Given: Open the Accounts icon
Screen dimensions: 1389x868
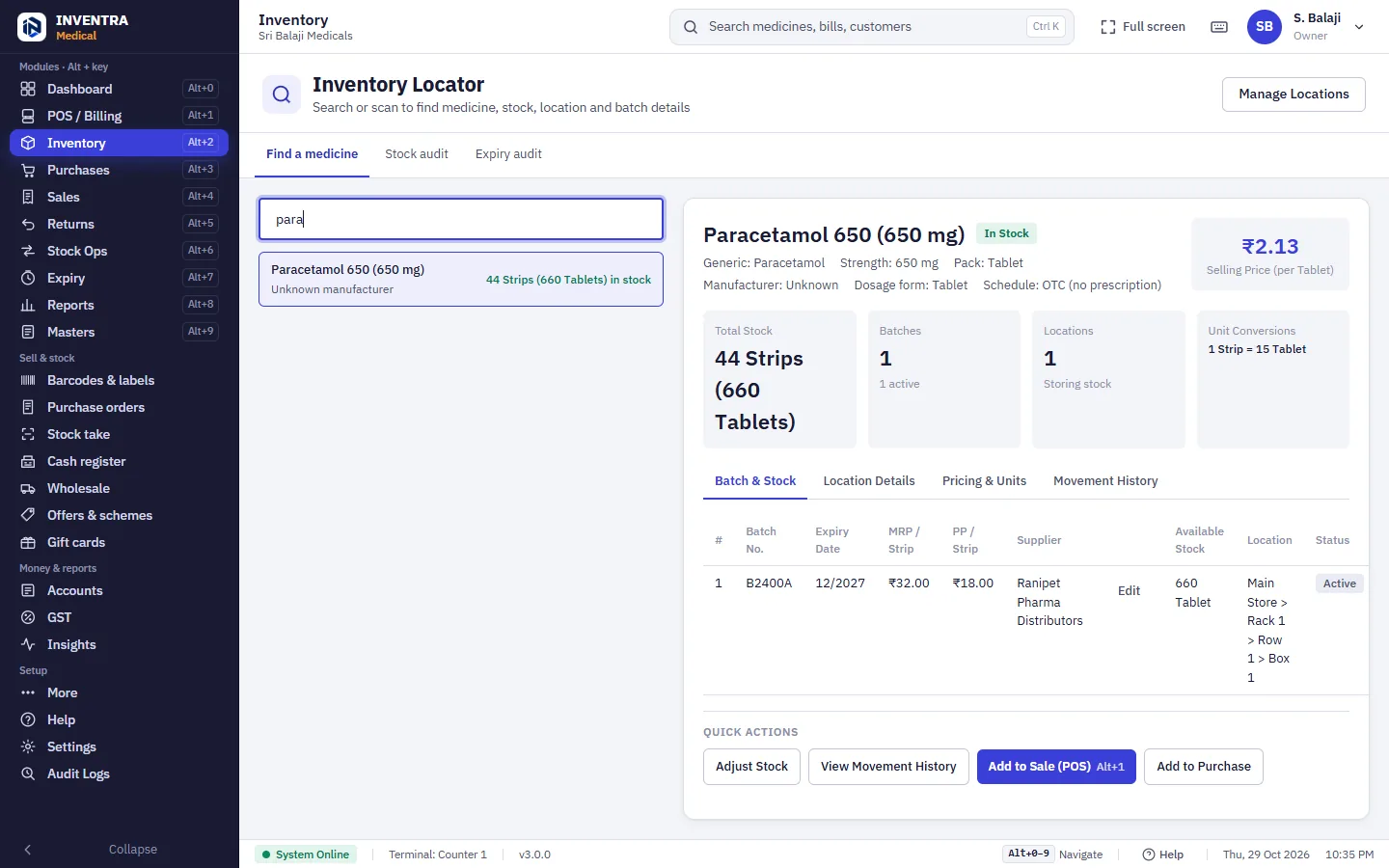Looking at the screenshot, I should click(28, 590).
